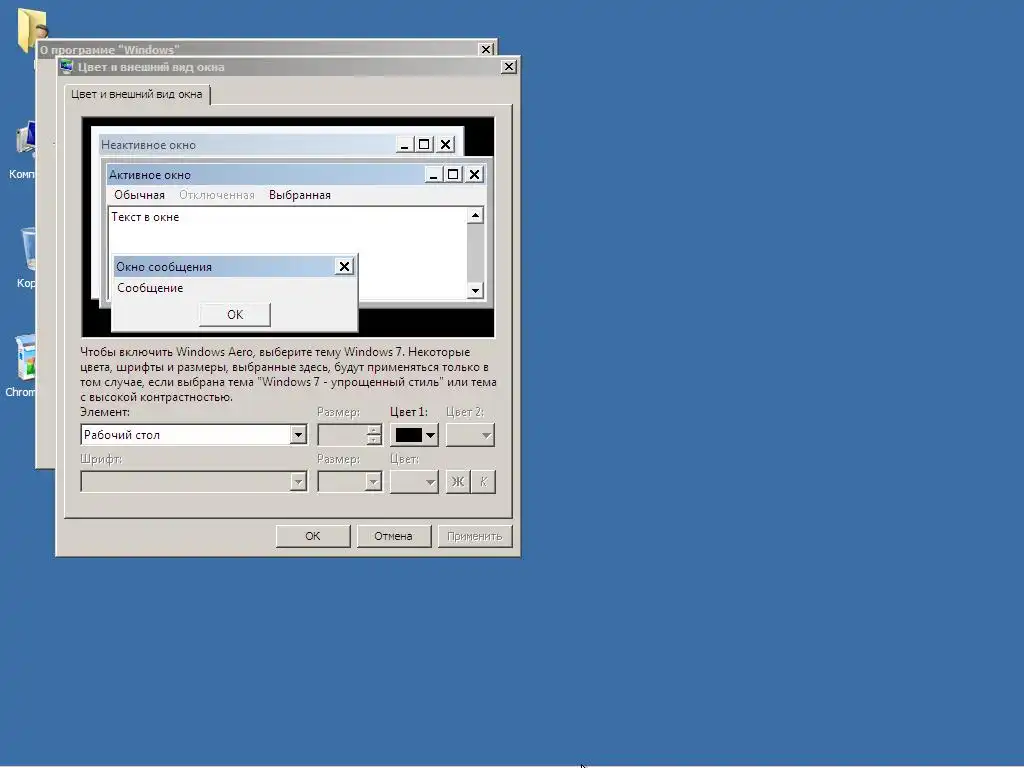1024x768 pixels.
Task: Click the Неактивное окно title bar in preview
Action: coord(247,145)
